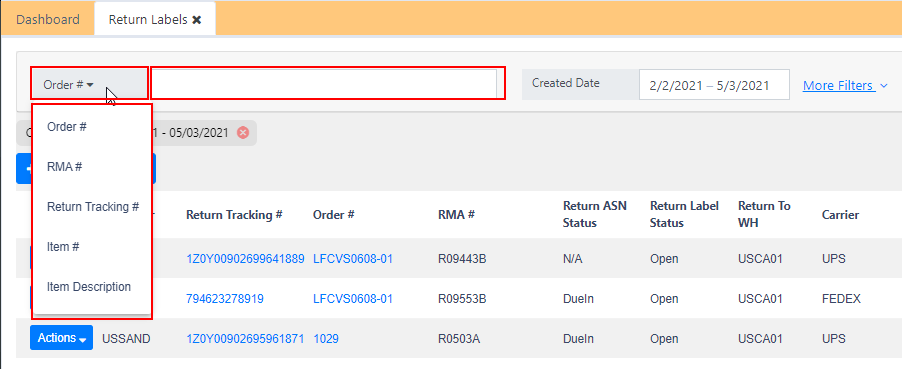902x369 pixels.
Task: Open order LFCVS0608-01 in R09553B row
Action: [x=353, y=299]
